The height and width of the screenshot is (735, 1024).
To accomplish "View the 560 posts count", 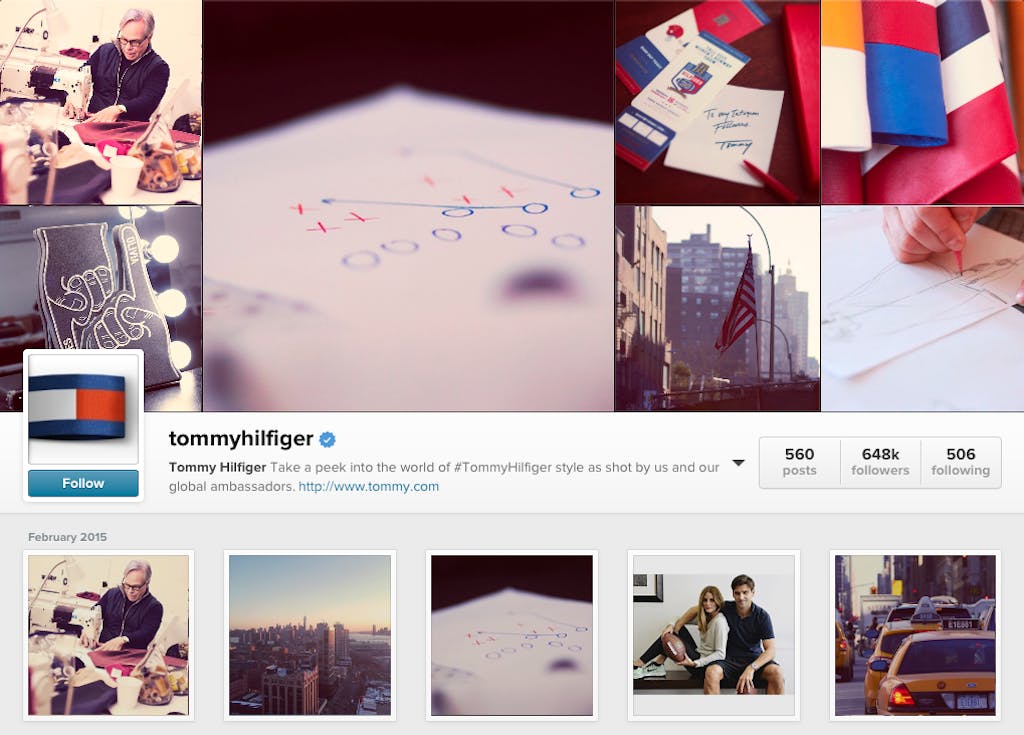I will pyautogui.click(x=799, y=462).
